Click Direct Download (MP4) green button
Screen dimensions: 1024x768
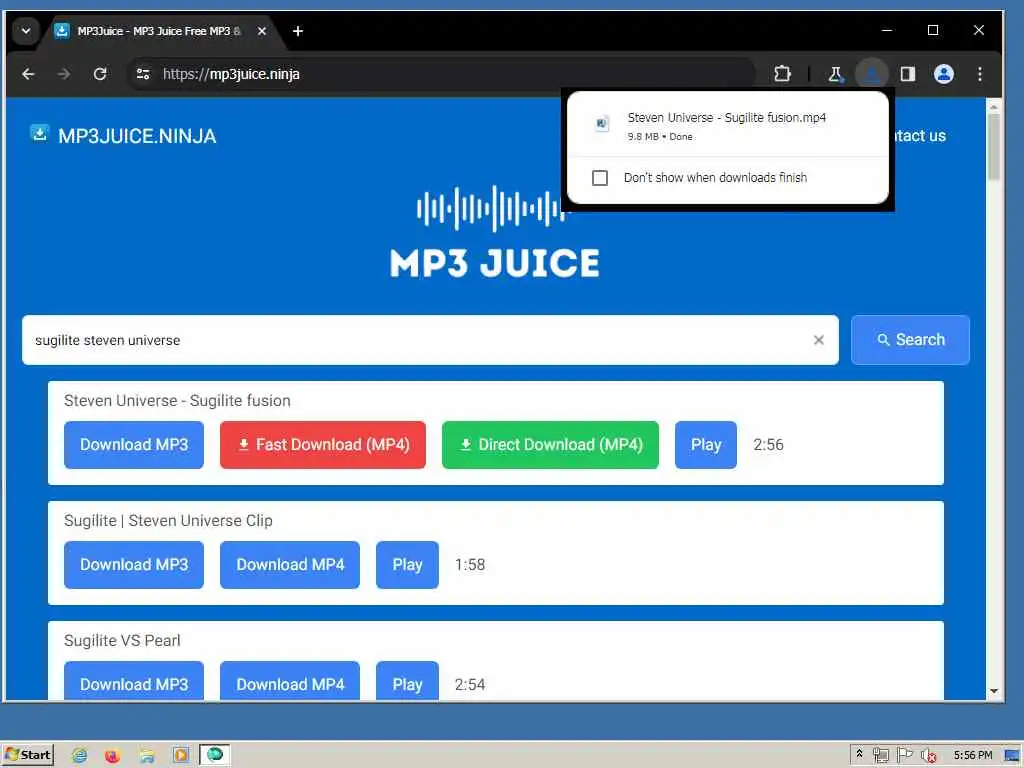pyautogui.click(x=550, y=445)
